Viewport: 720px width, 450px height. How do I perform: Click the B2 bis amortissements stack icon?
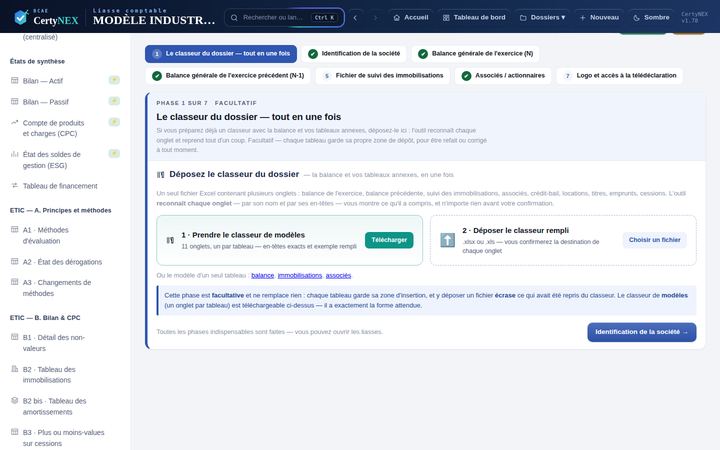[x=15, y=400]
